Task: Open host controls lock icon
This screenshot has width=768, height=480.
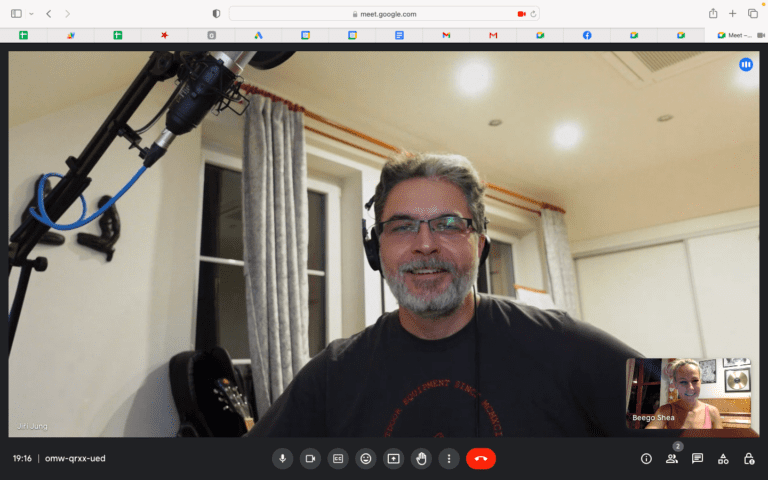Action: pyautogui.click(x=749, y=458)
